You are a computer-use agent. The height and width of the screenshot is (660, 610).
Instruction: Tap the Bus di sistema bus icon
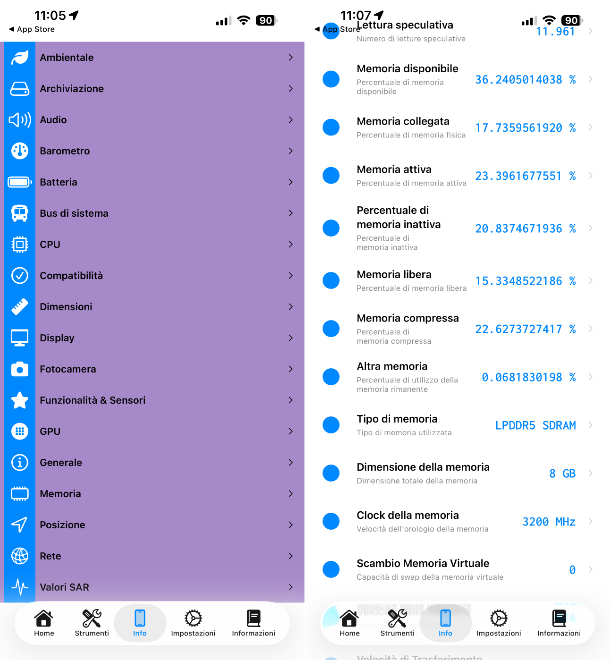19,213
